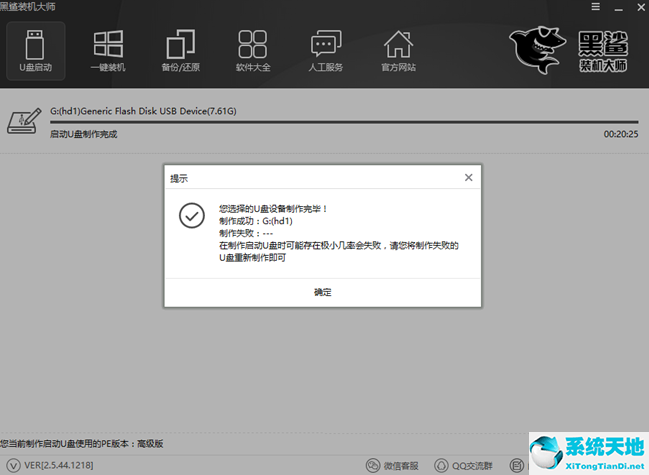Click the 制作成功：G:(hd1) line
The height and width of the screenshot is (475, 649).
tap(256, 221)
